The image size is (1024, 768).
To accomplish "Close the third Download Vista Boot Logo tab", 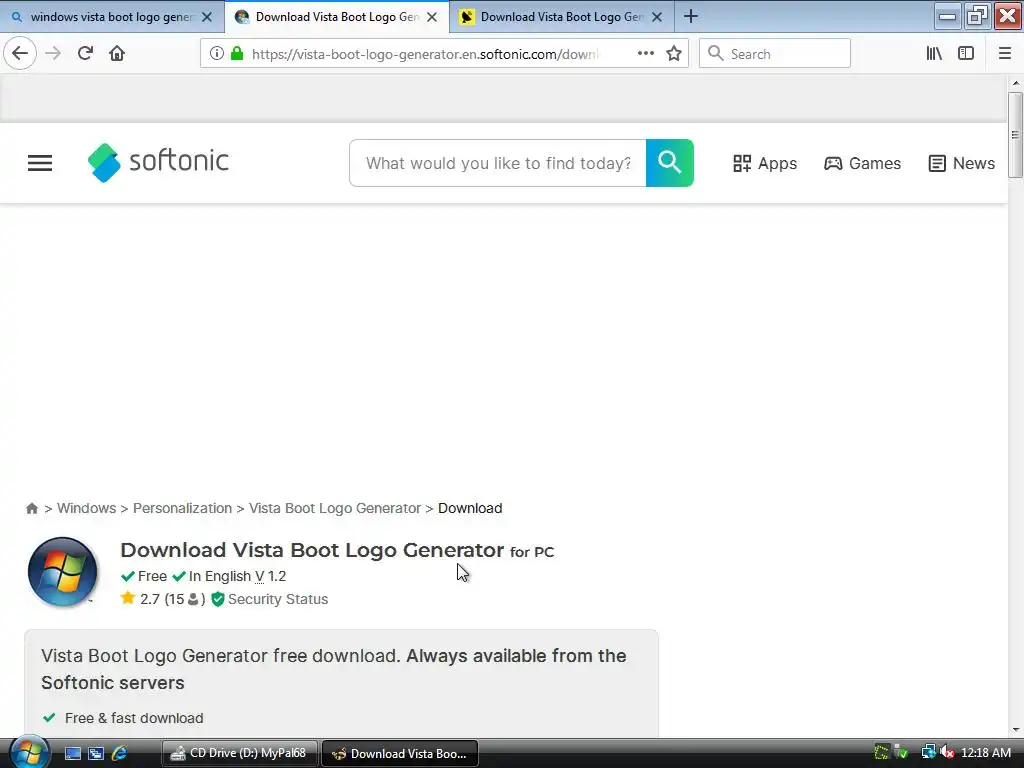I will pyautogui.click(x=657, y=17).
